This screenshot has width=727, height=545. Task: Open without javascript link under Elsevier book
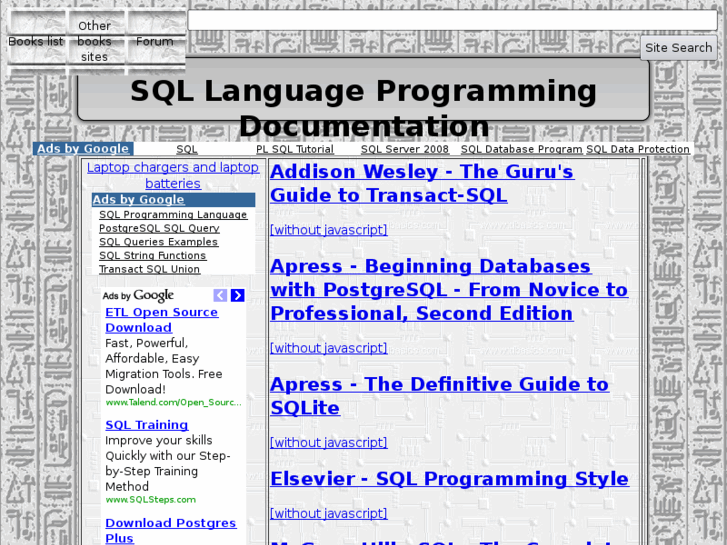click(328, 513)
